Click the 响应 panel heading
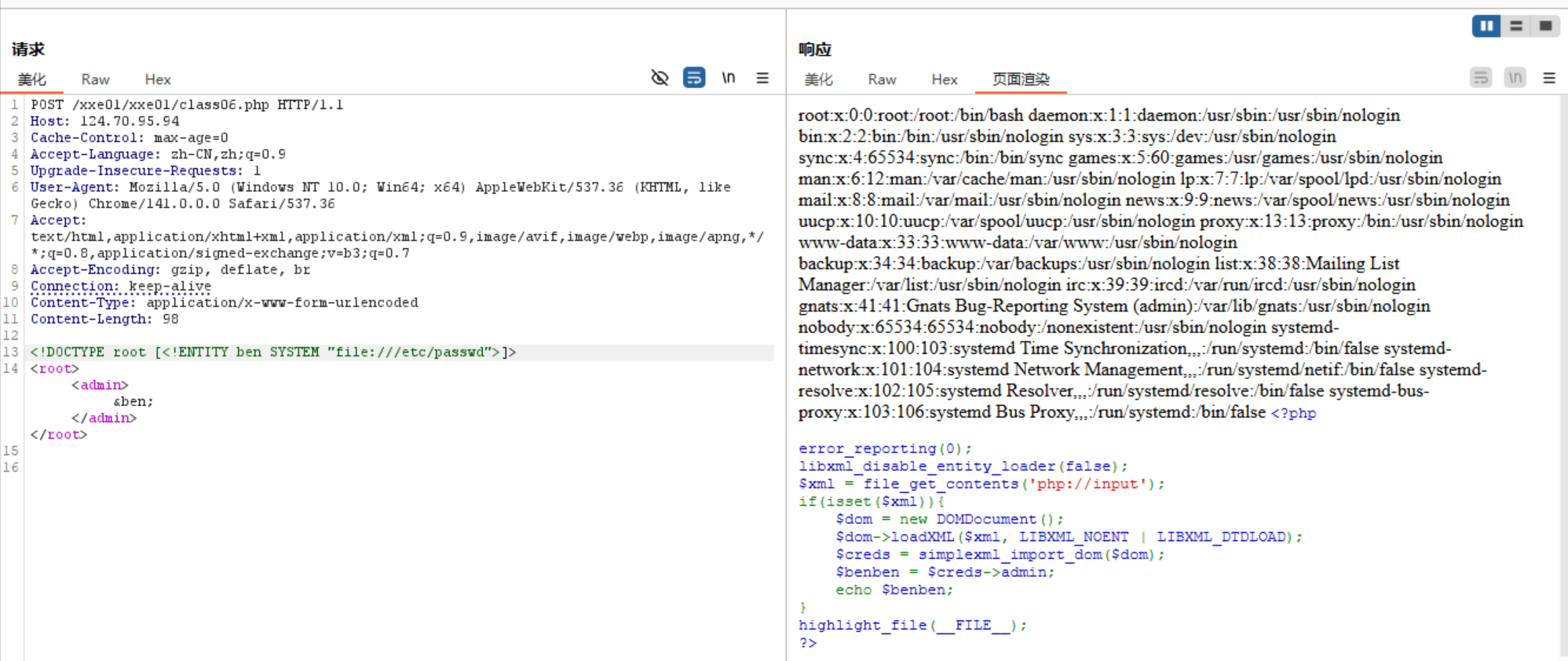 (x=815, y=49)
